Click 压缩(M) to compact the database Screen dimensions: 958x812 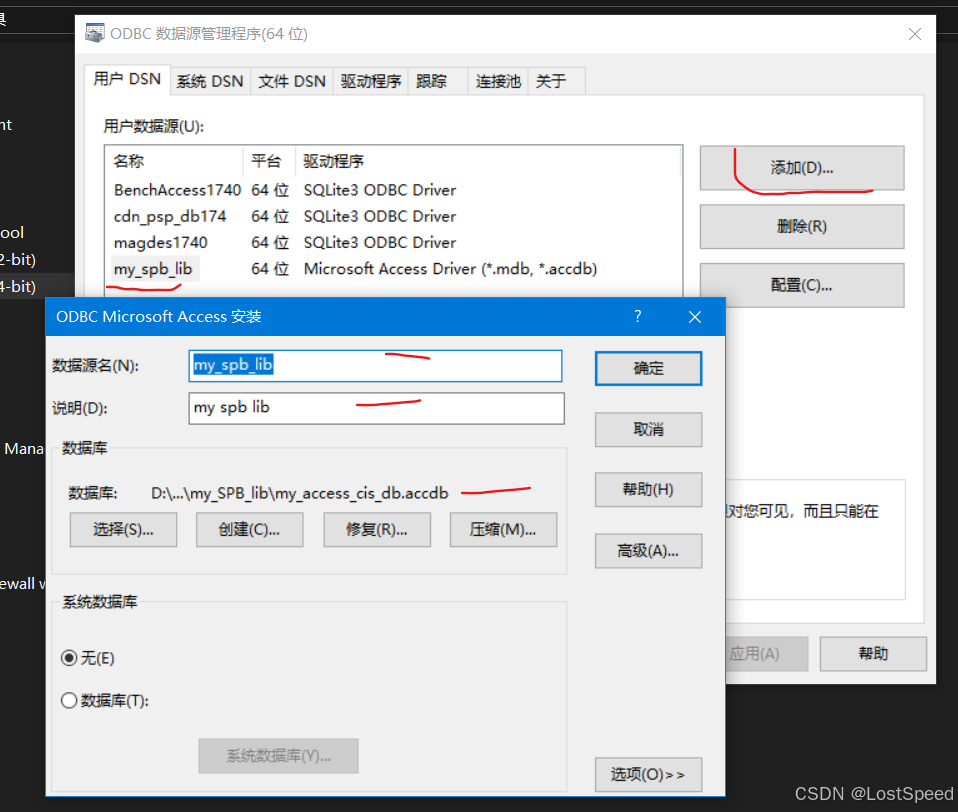coord(503,530)
